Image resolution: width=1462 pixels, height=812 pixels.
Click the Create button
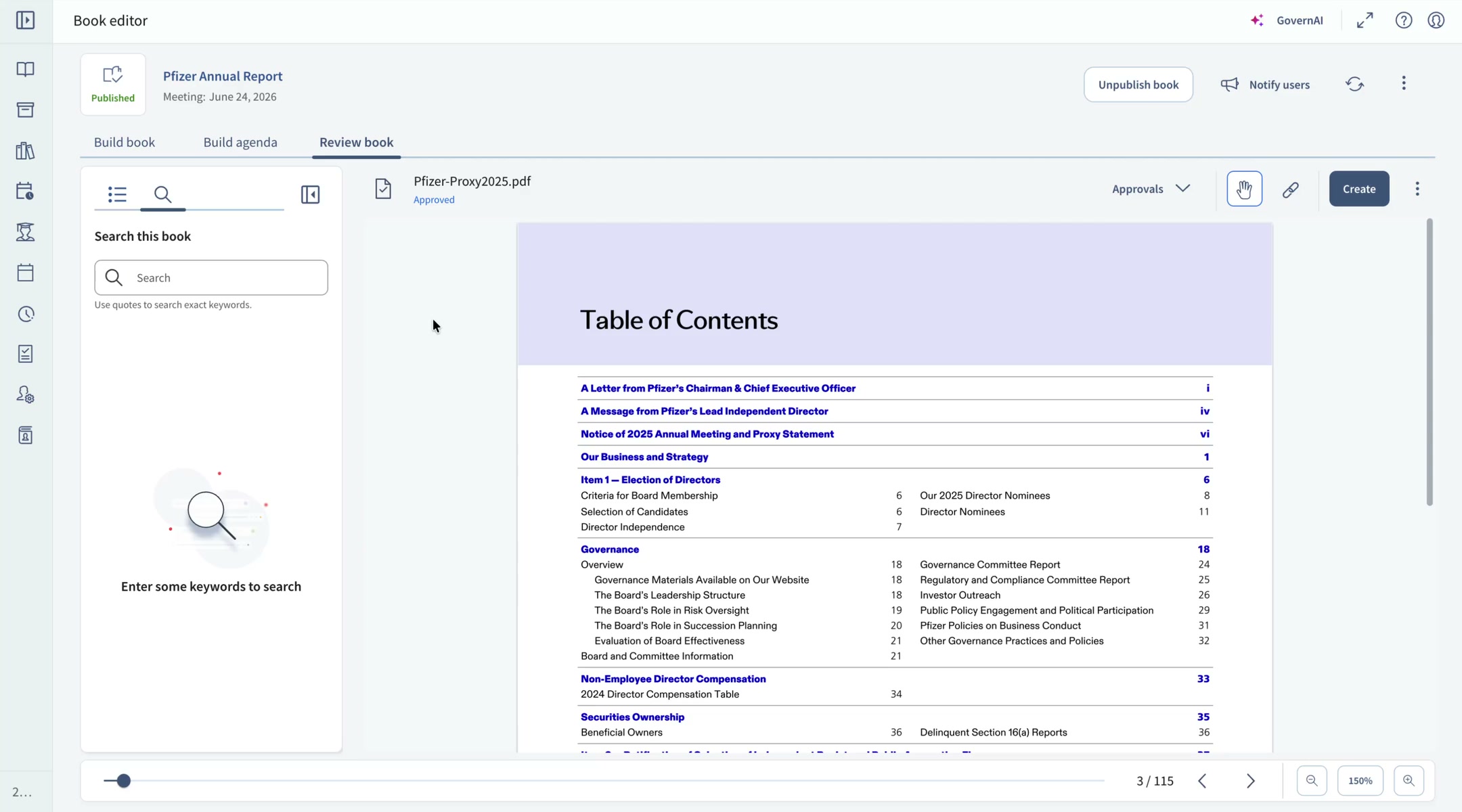coord(1359,189)
